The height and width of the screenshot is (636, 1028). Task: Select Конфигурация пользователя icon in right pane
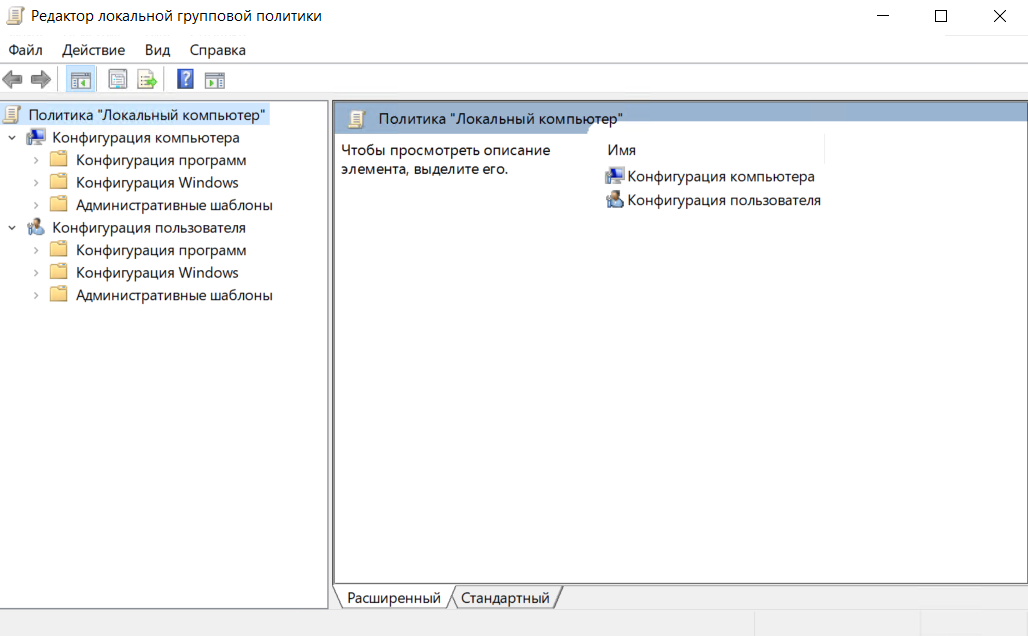point(614,200)
